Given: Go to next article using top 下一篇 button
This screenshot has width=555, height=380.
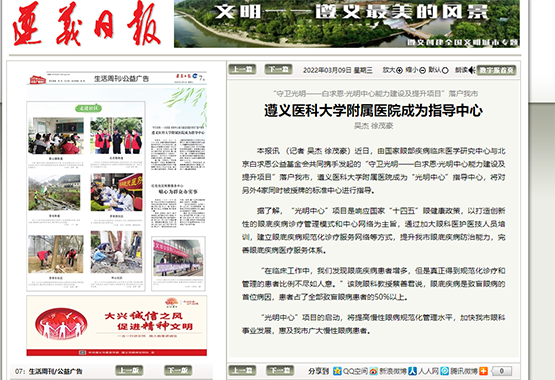Looking at the screenshot, I should [x=279, y=69].
